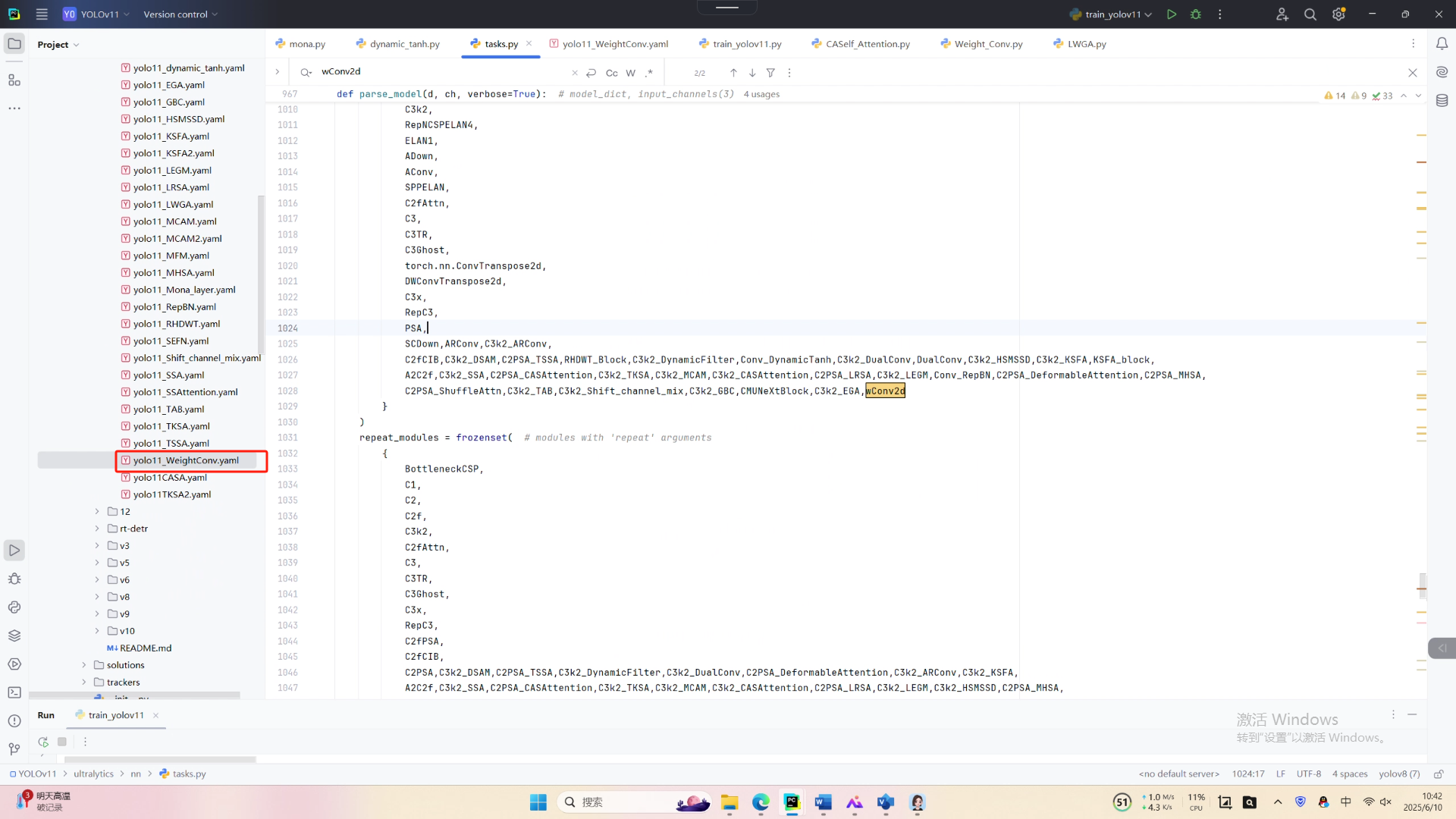The height and width of the screenshot is (819, 1456).
Task: Toggle Match Case (Cc) search option
Action: [611, 73]
